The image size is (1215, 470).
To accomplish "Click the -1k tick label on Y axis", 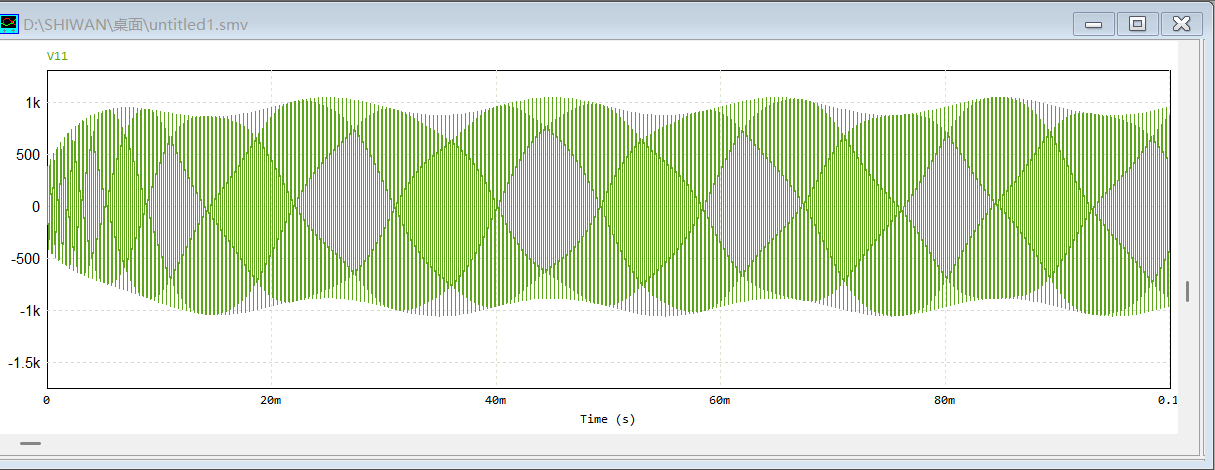I will tap(28, 311).
